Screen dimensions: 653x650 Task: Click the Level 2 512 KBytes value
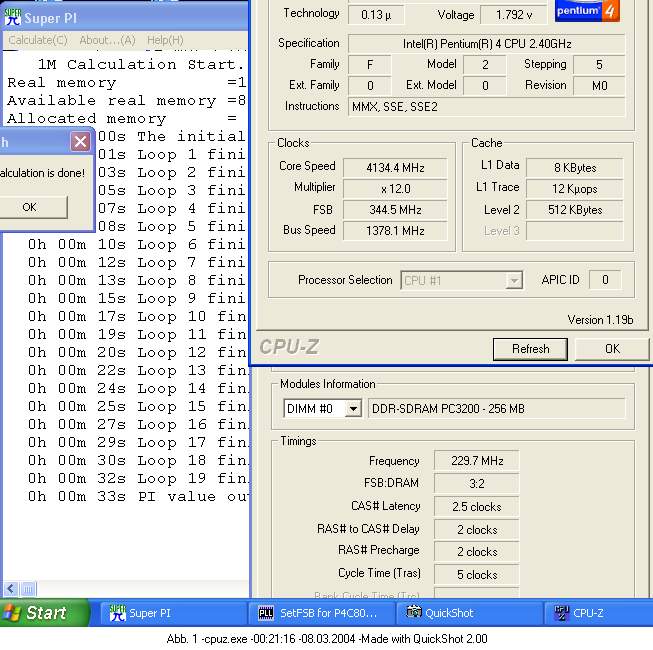pyautogui.click(x=575, y=210)
